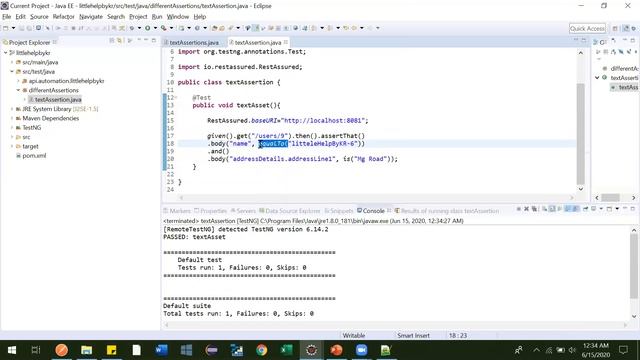Viewport: 640px width, 360px height.
Task: Click the Outline horizontal scrollbar thumb
Action: 611,198
